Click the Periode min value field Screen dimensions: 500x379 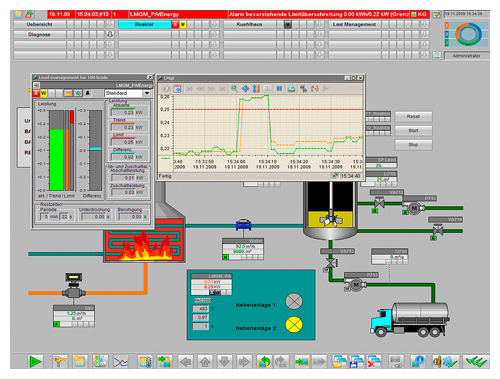[x=45, y=217]
